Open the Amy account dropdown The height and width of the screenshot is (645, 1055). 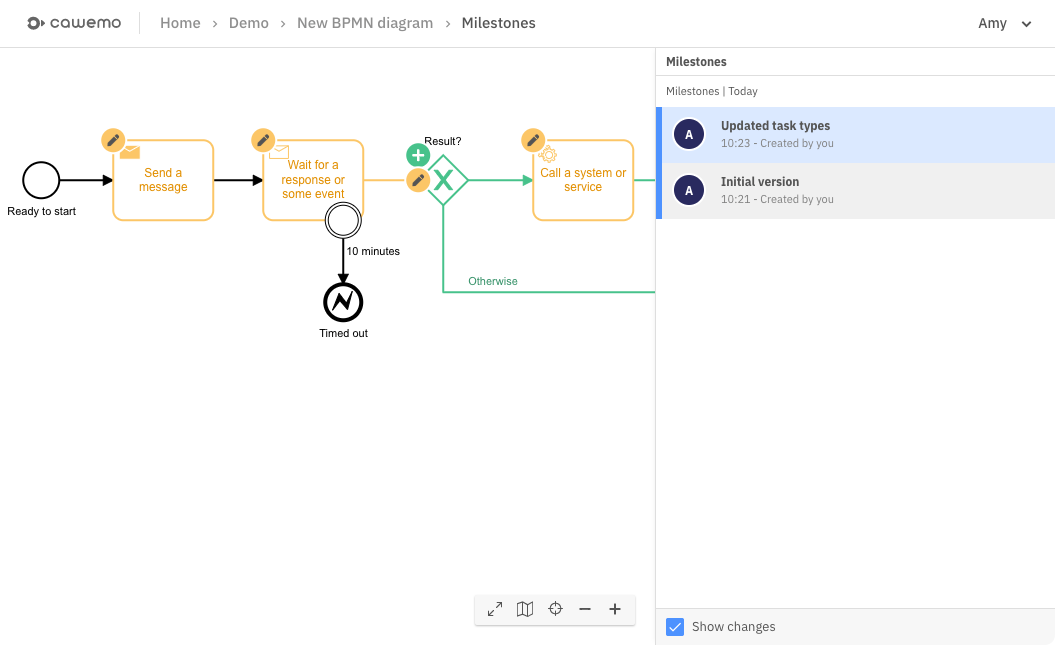click(x=1005, y=23)
